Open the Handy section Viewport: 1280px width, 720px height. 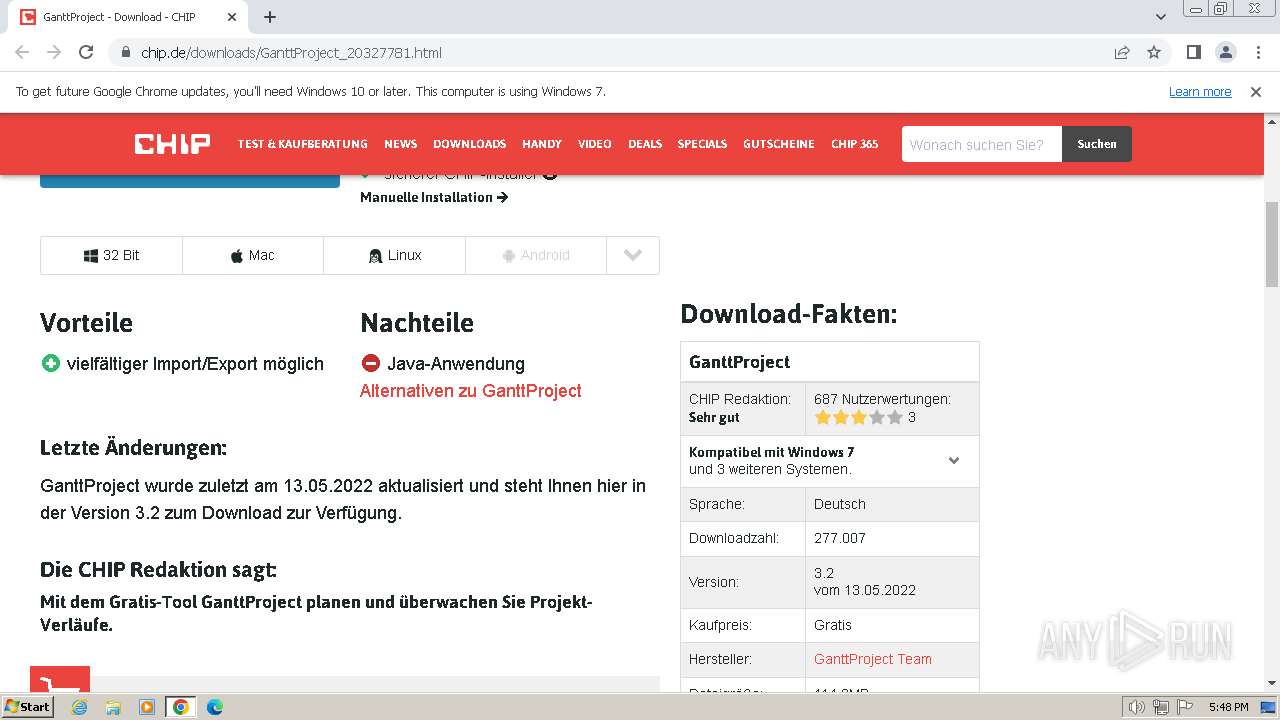(x=541, y=144)
